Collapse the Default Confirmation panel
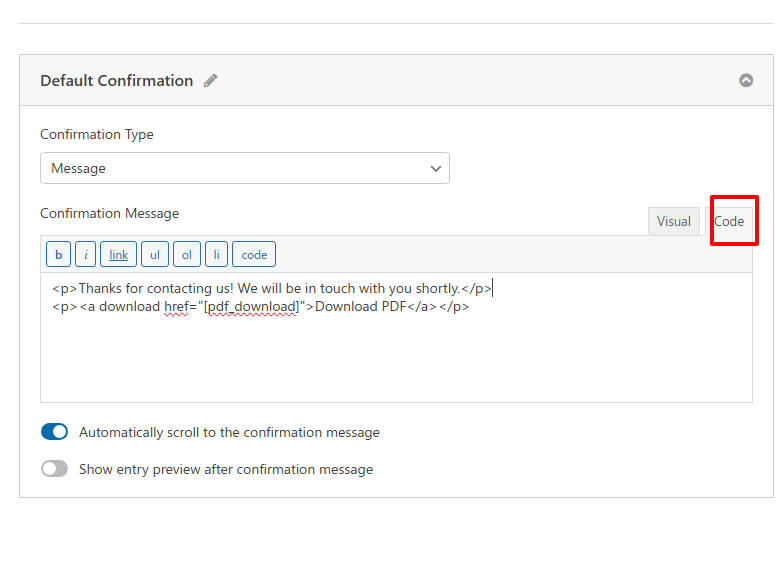Viewport: 783px width, 571px height. (x=746, y=80)
